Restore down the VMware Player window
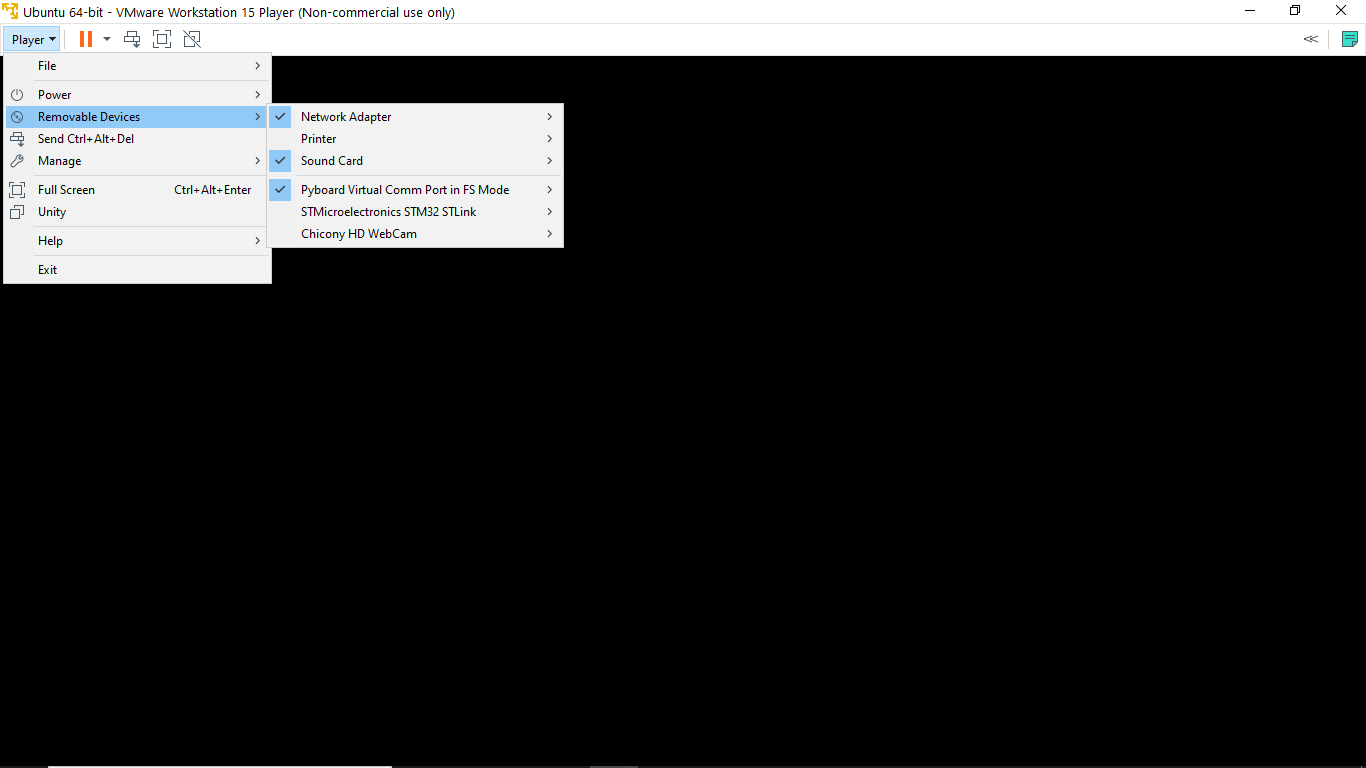 [x=1295, y=11]
